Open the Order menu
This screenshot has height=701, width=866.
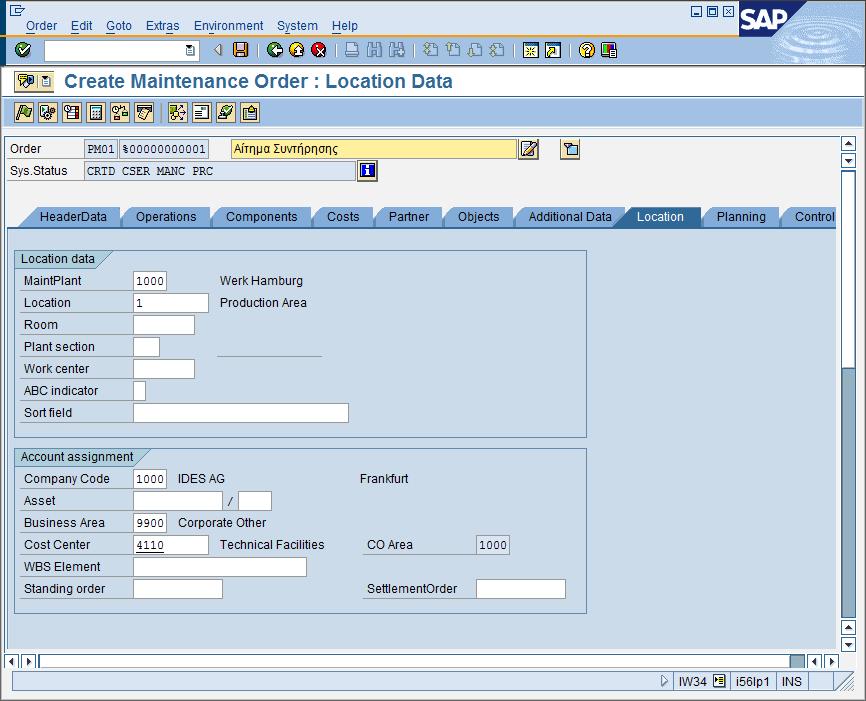[41, 25]
